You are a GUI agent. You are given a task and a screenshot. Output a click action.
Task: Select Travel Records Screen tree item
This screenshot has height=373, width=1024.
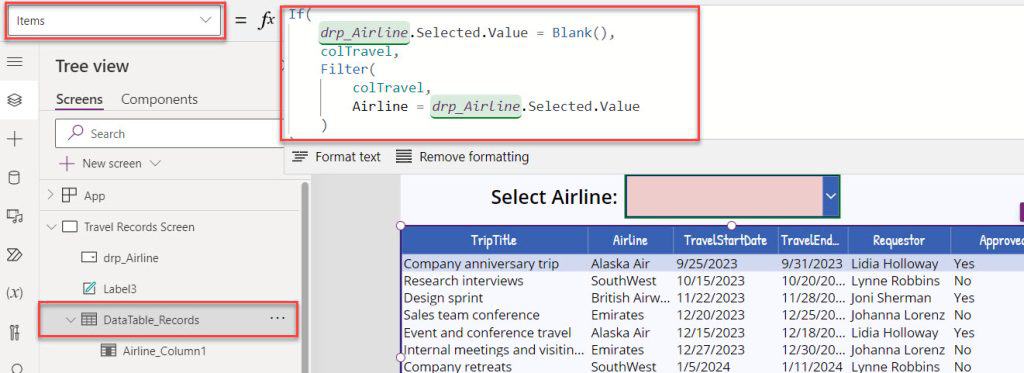139,227
